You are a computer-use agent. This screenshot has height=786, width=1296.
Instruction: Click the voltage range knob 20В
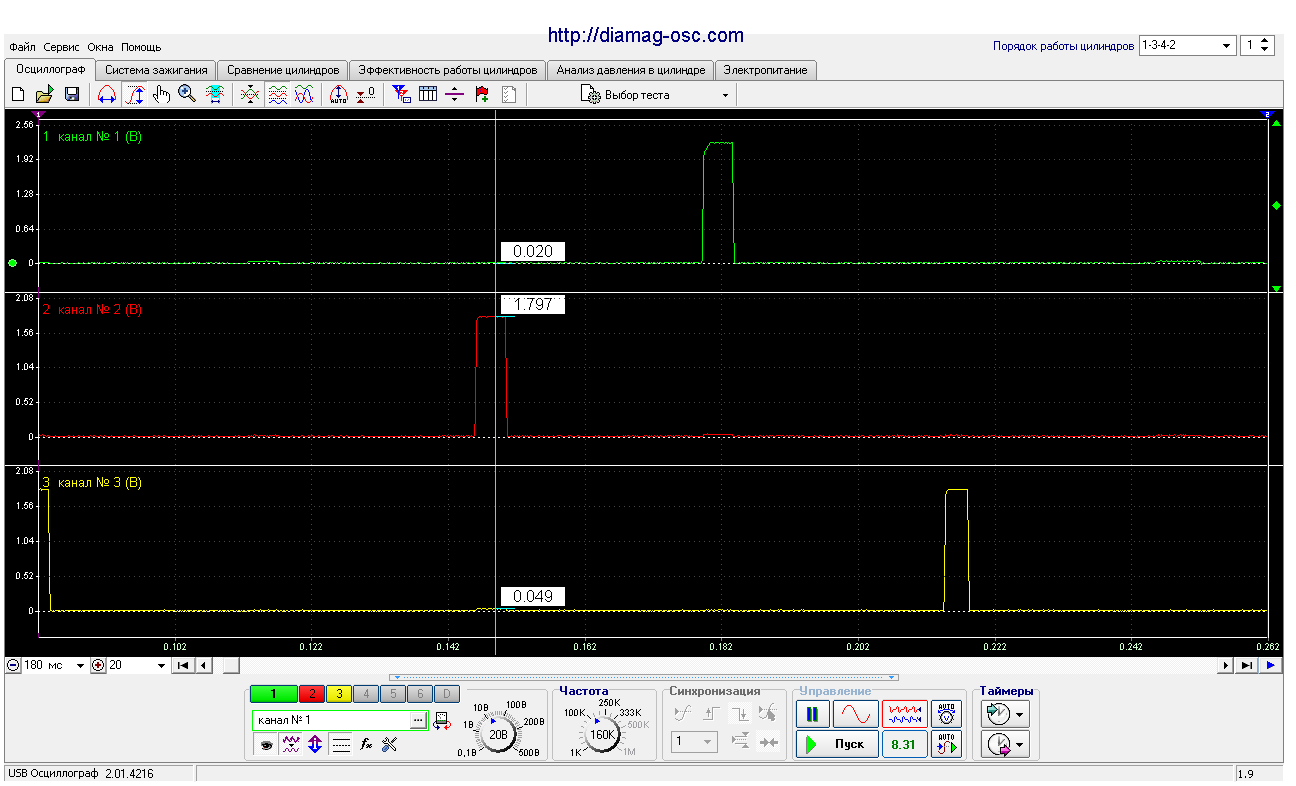coord(498,734)
